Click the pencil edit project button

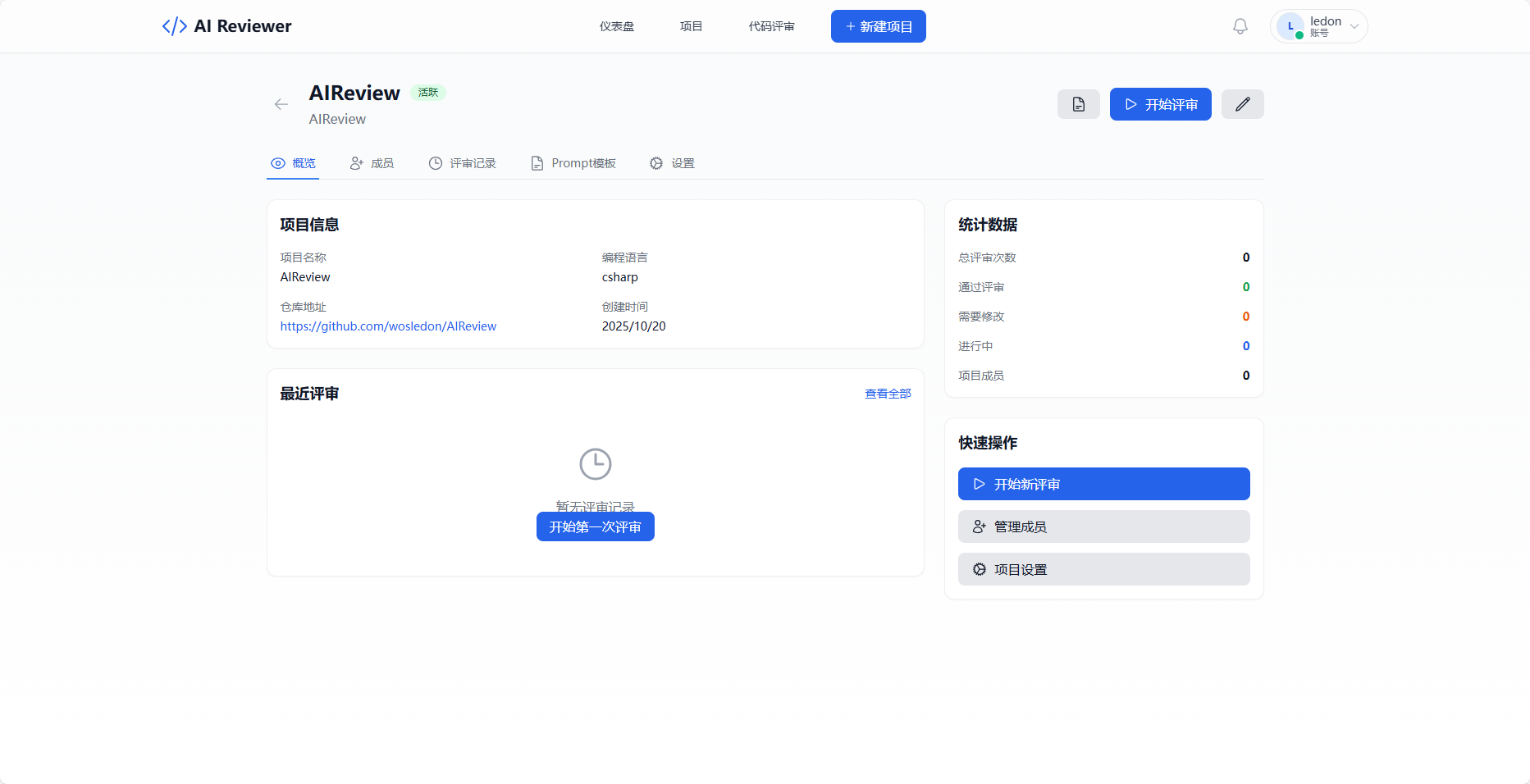click(x=1243, y=104)
